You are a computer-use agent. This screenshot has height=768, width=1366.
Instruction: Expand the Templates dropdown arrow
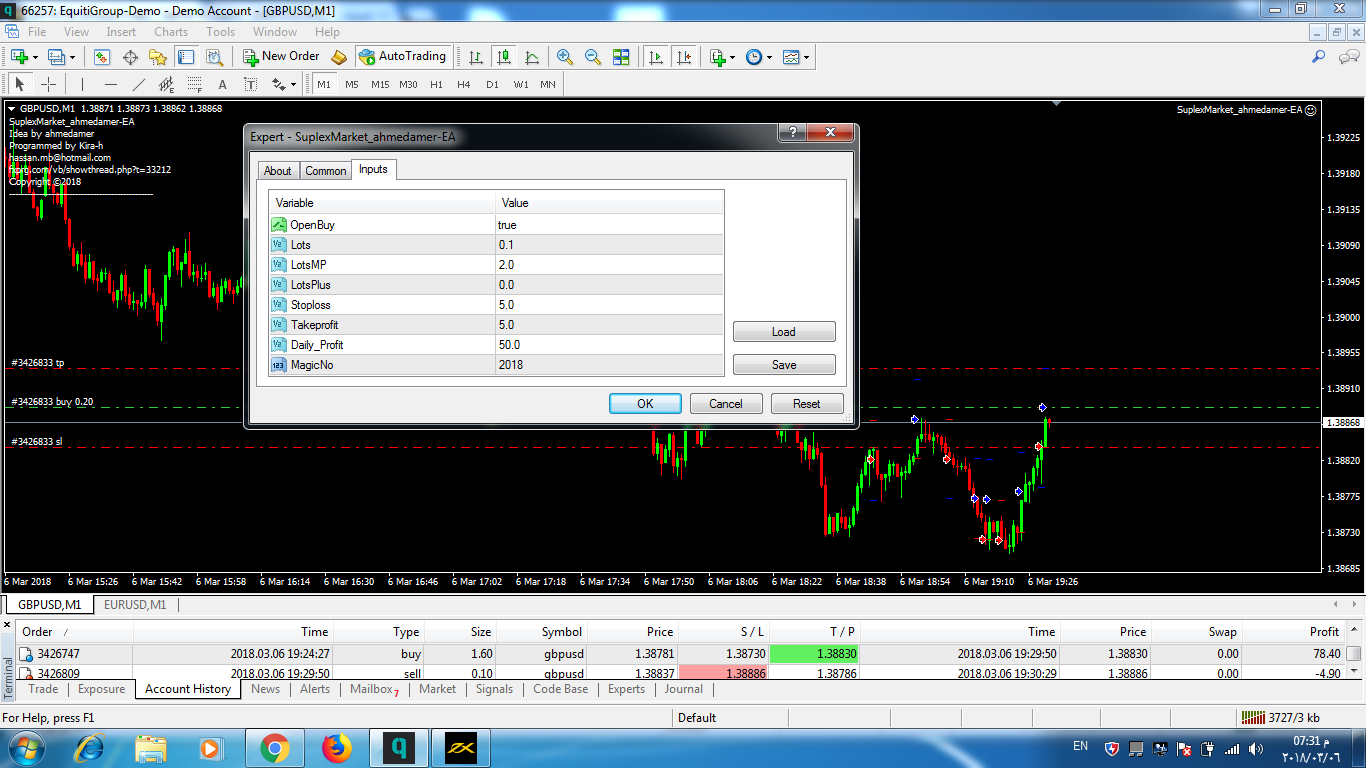tap(807, 57)
